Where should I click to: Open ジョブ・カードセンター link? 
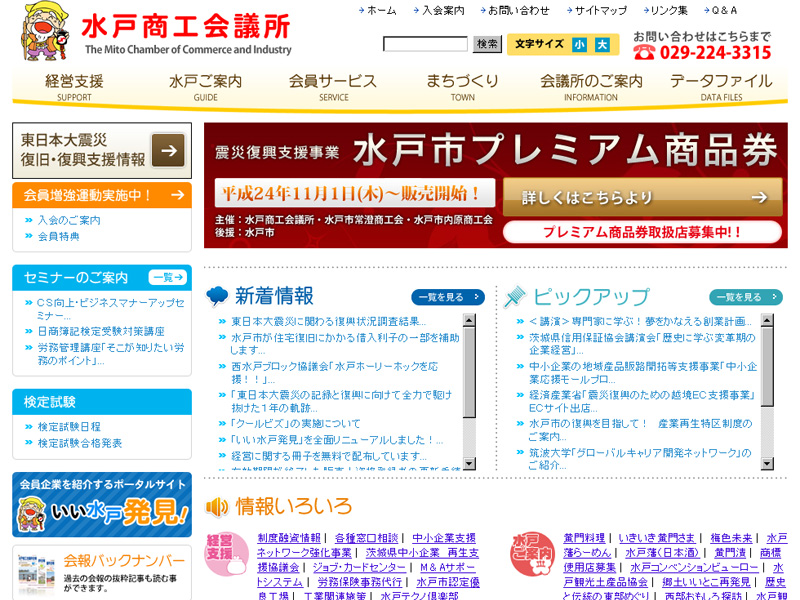pos(359,567)
